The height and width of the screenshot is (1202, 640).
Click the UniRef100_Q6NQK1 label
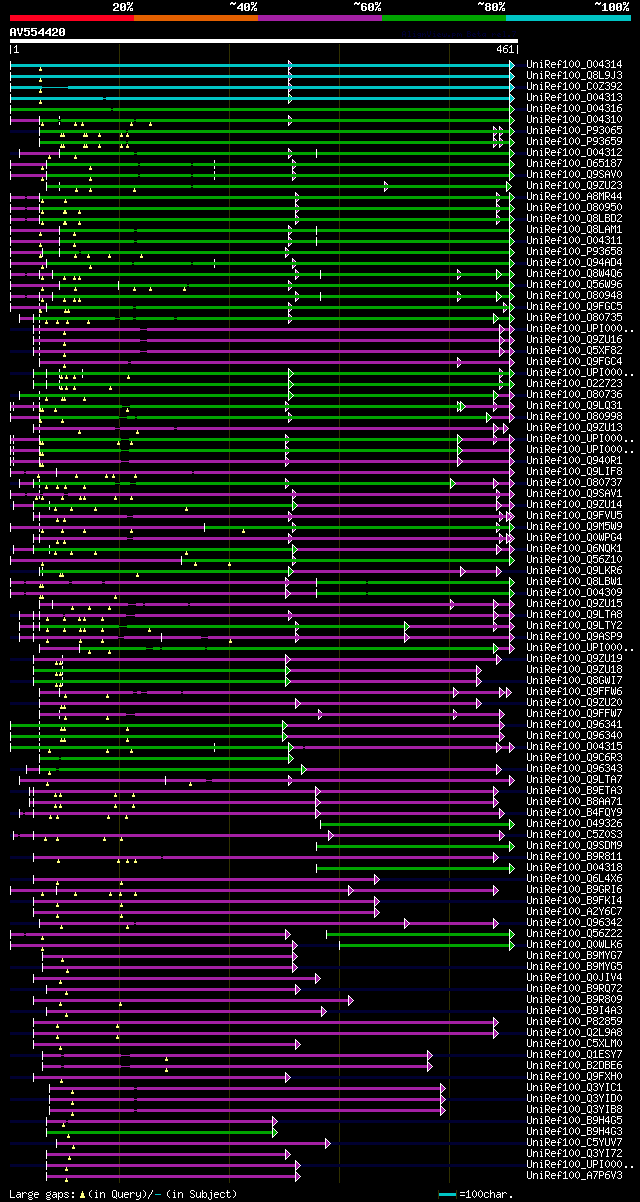tap(574, 548)
